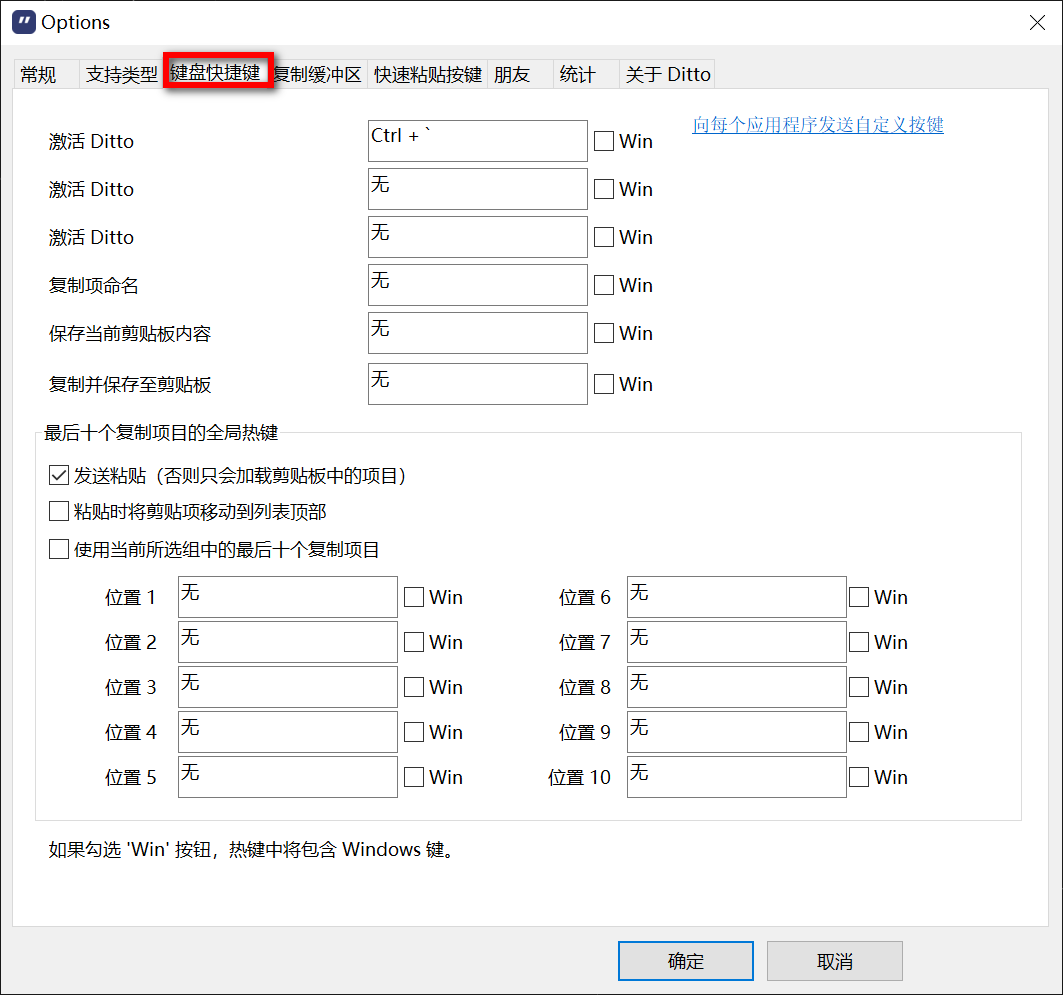Check Win box for 保存当前剪贴板内容
This screenshot has width=1063, height=995.
tap(604, 333)
